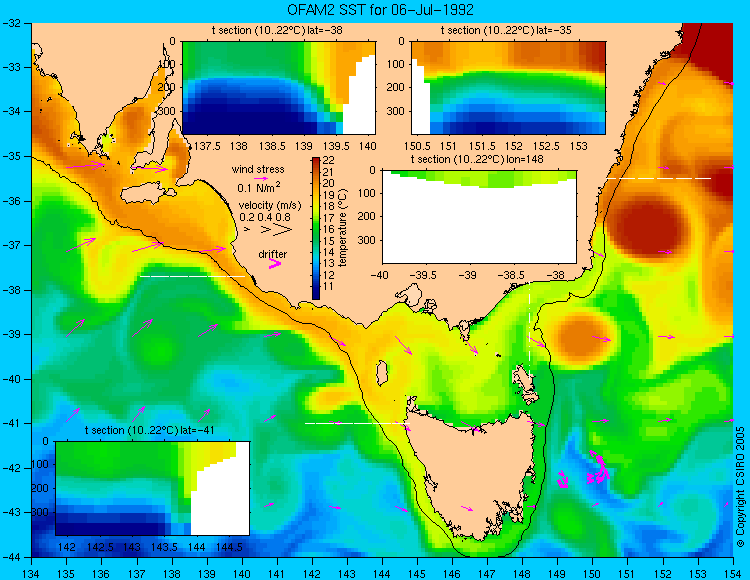Screen dimensions: 750x580
Task: Click the 14 value on the color bar
Action: tap(329, 252)
